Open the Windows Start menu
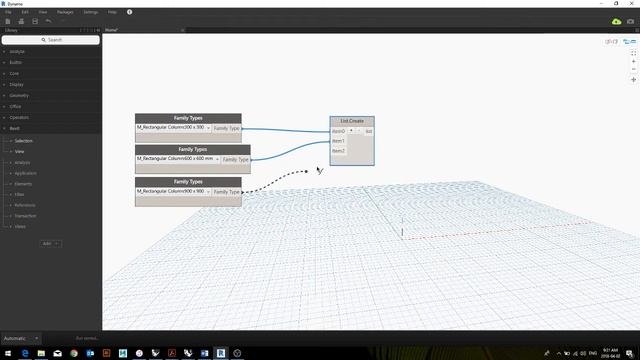This screenshot has width=640, height=360. tap(8, 353)
